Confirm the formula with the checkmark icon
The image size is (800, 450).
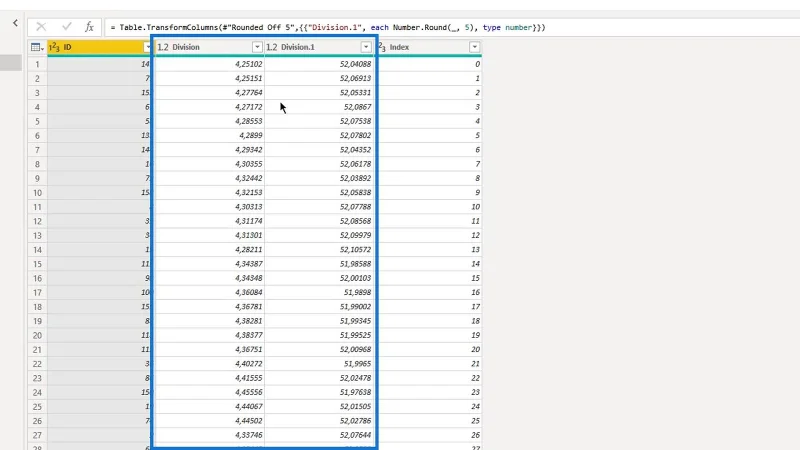click(66, 27)
